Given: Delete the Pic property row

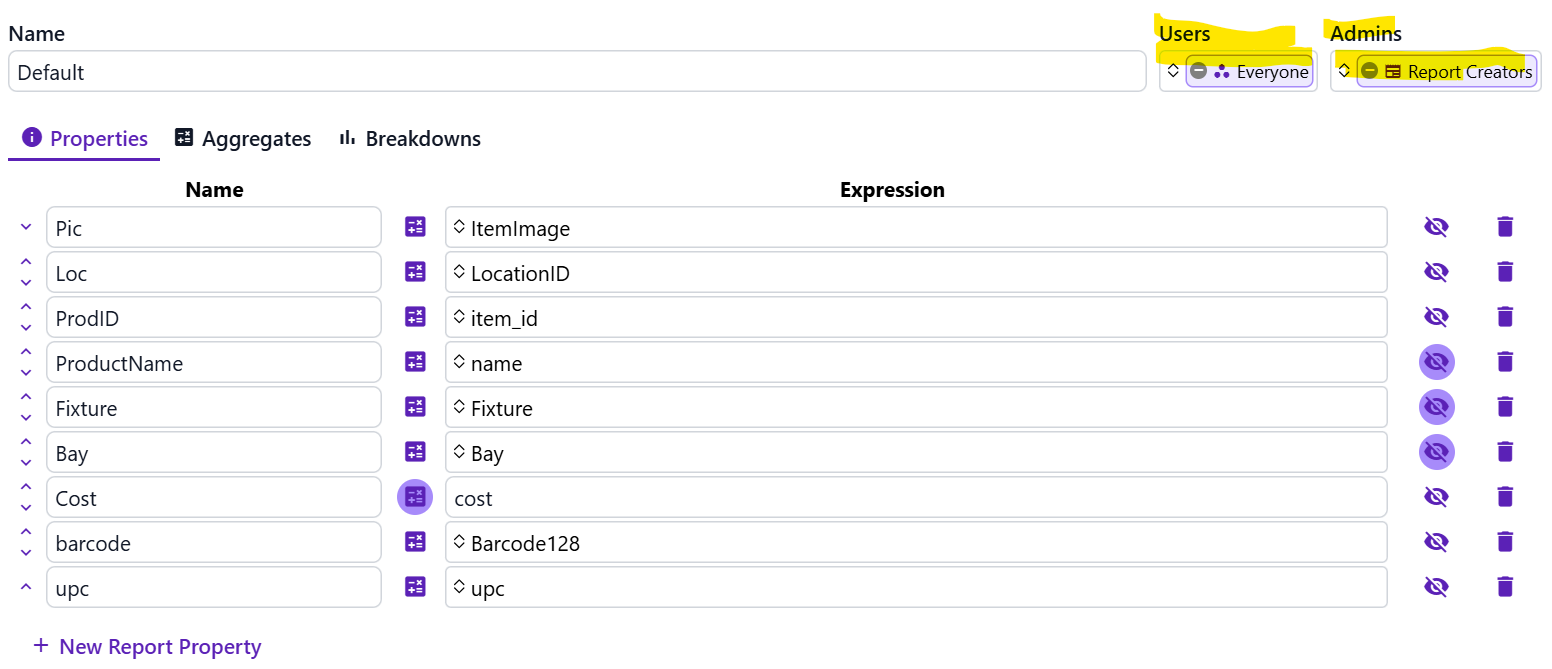Looking at the screenshot, I should click(1505, 227).
